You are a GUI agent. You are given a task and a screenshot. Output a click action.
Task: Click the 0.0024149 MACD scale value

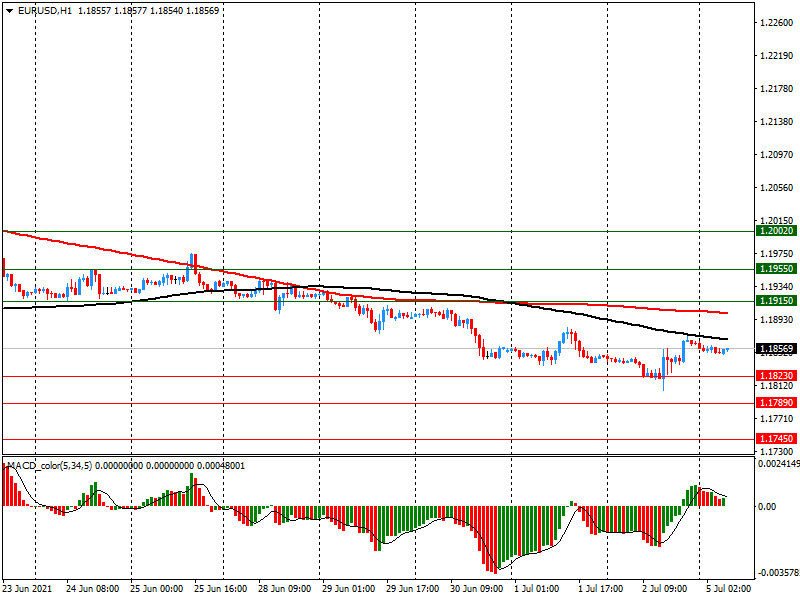tap(776, 464)
